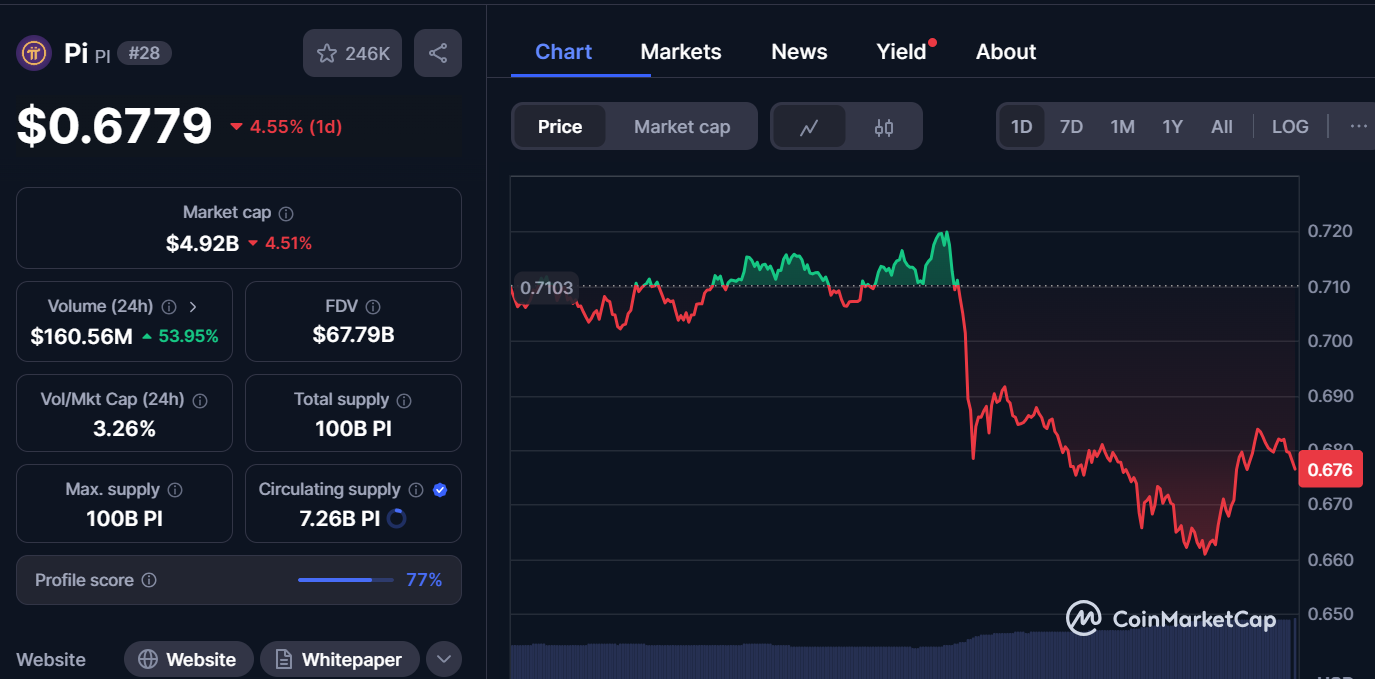Select the 1D time range

click(1022, 127)
